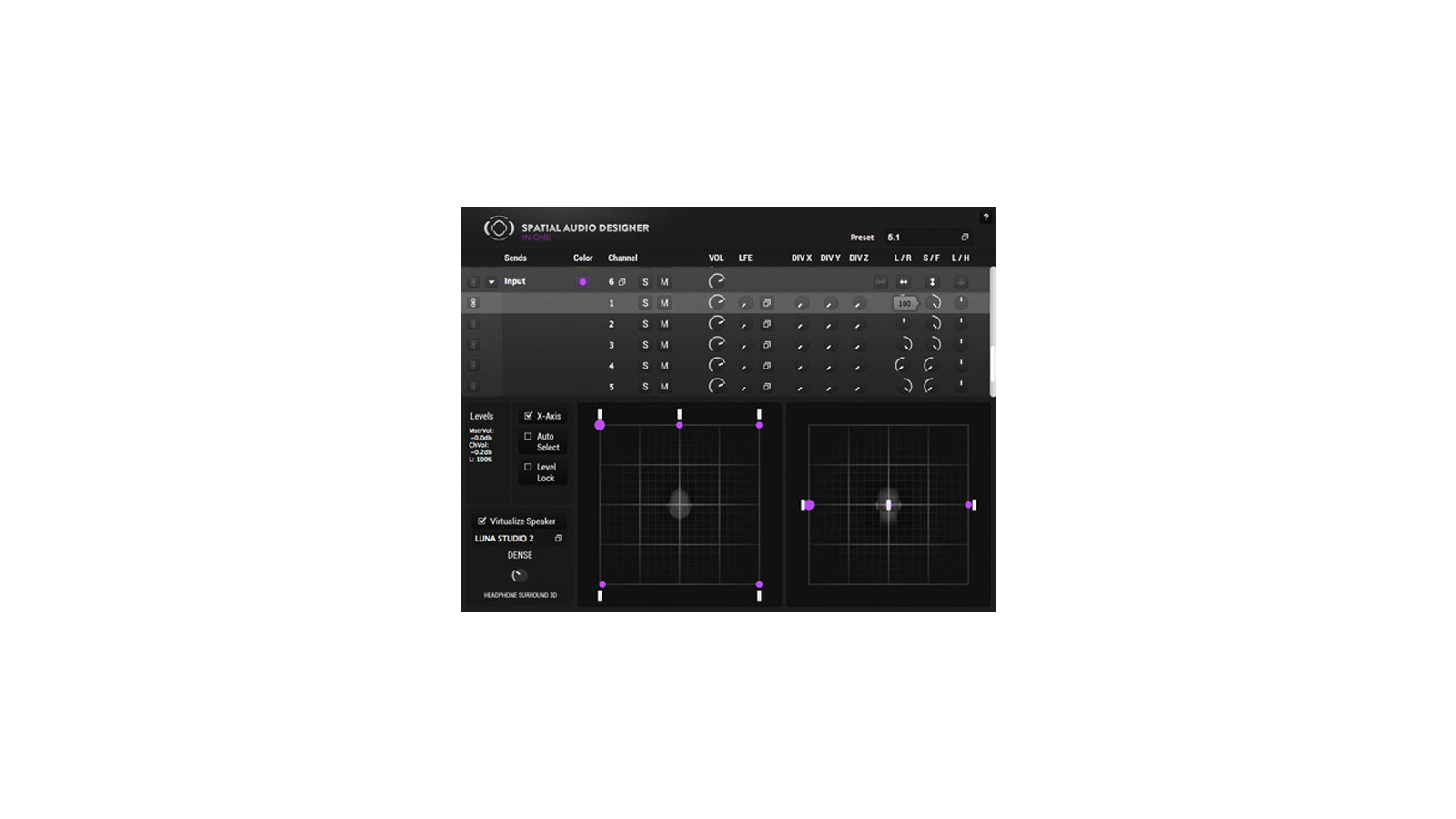Enable the Auto Select checkbox
Image resolution: width=1456 pixels, height=819 pixels.
click(528, 437)
